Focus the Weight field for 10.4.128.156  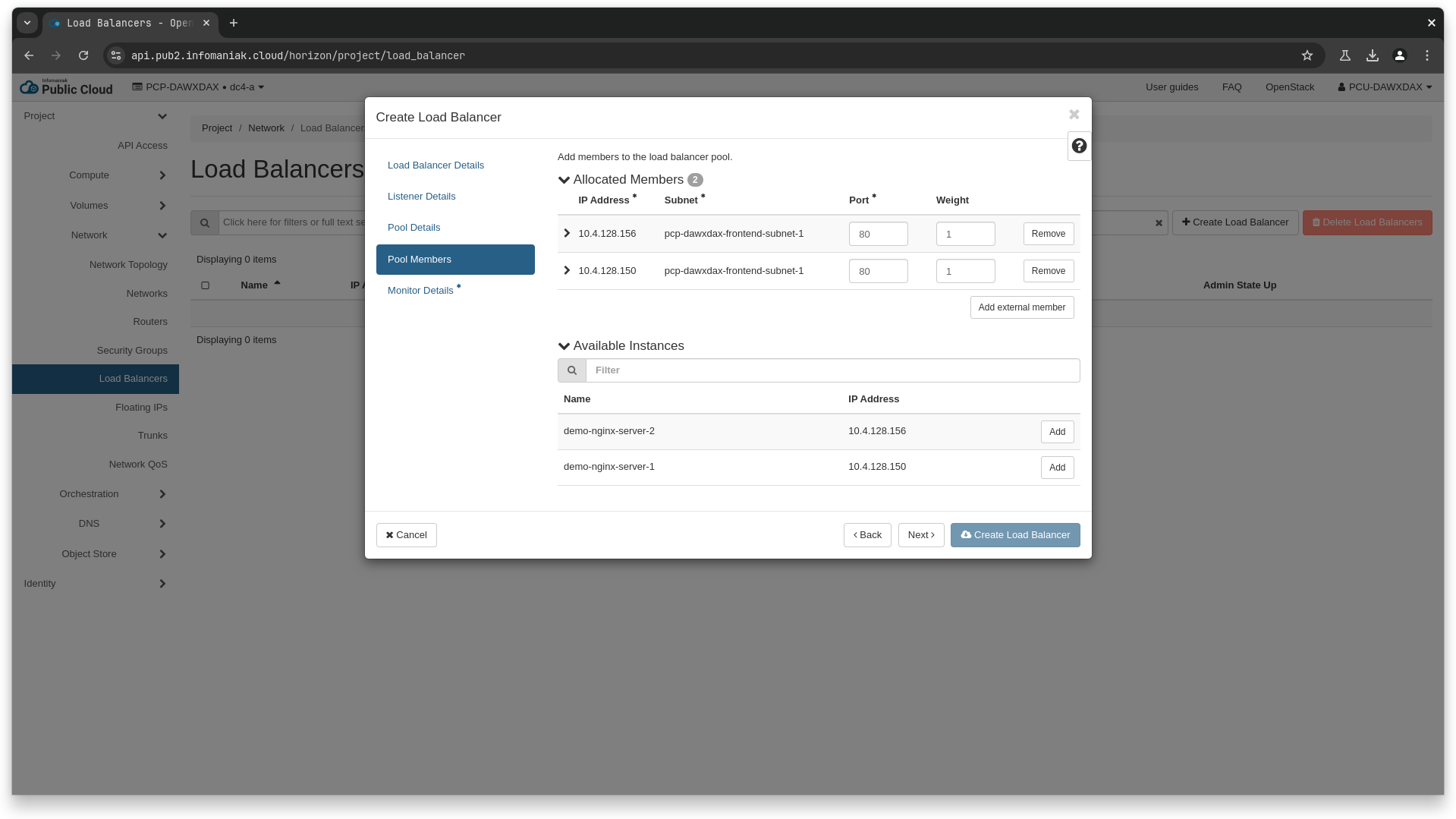click(x=965, y=234)
